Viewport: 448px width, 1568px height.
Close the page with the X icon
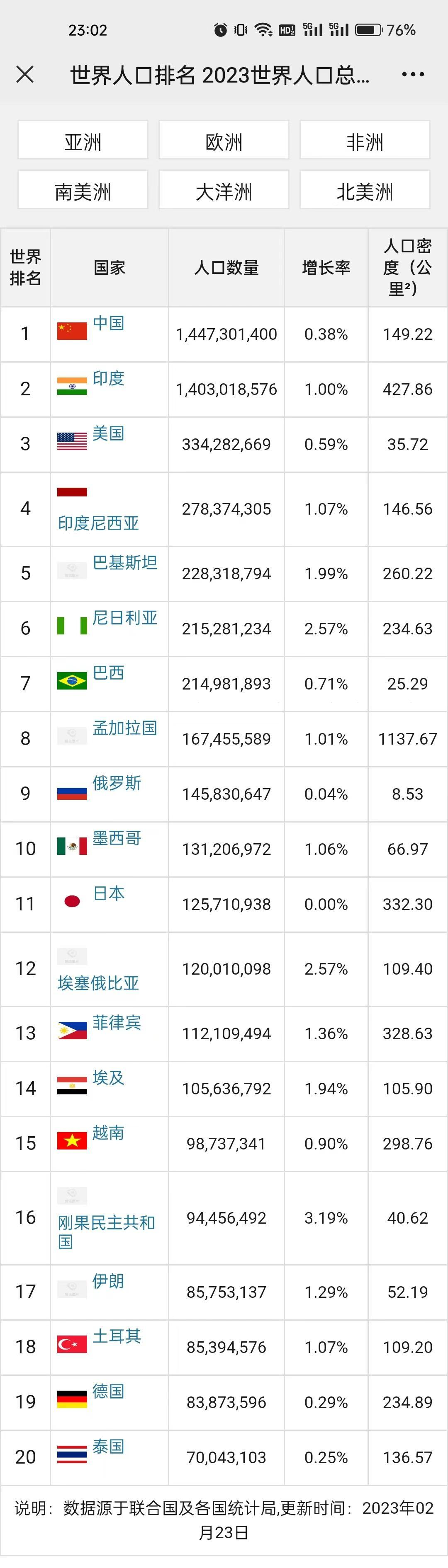point(25,74)
